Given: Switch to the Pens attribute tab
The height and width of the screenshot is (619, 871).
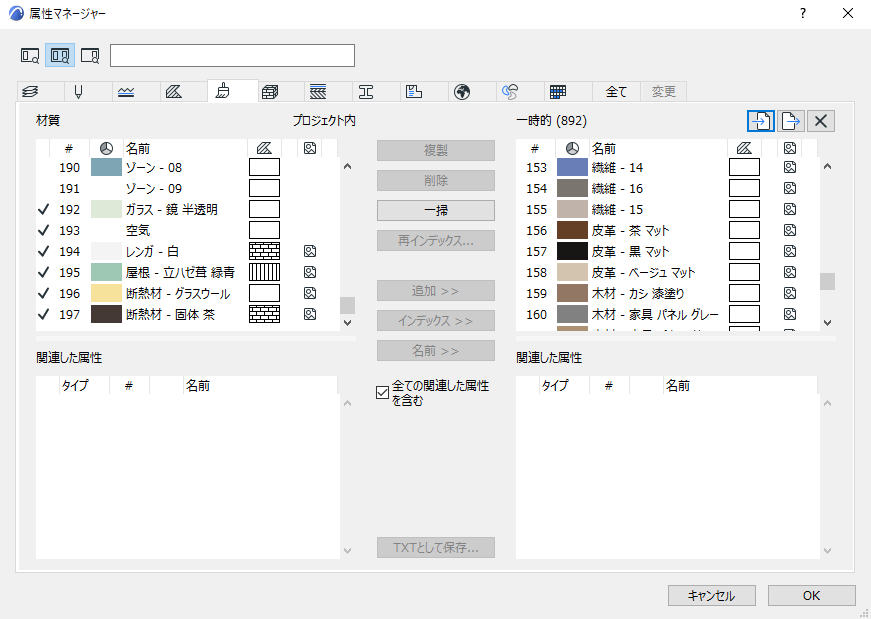Looking at the screenshot, I should coord(78,92).
